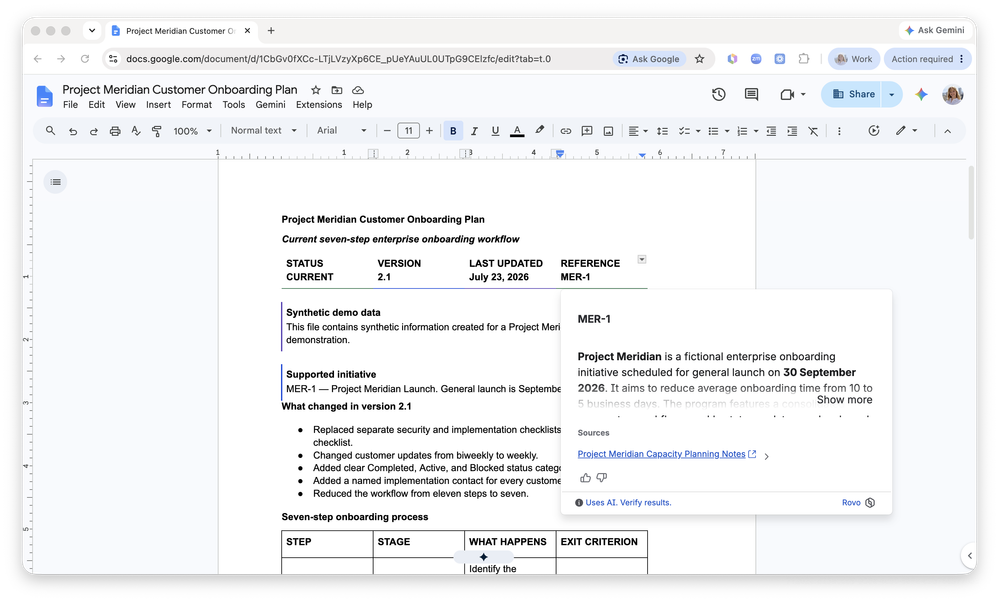999x602 pixels.
Task: Open the zoom level dropdown
Action: coord(192,131)
